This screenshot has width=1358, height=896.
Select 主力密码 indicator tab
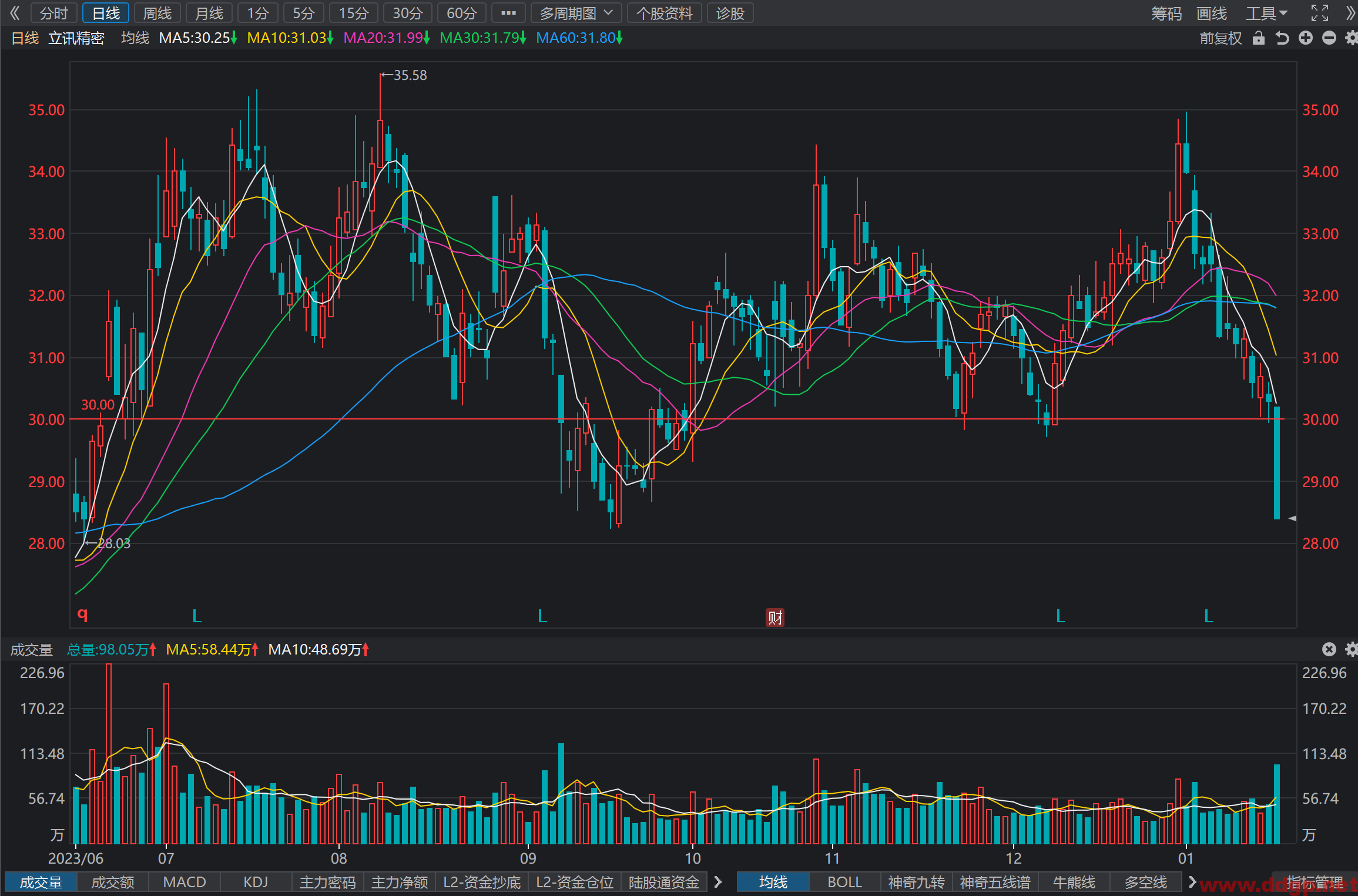(x=328, y=882)
